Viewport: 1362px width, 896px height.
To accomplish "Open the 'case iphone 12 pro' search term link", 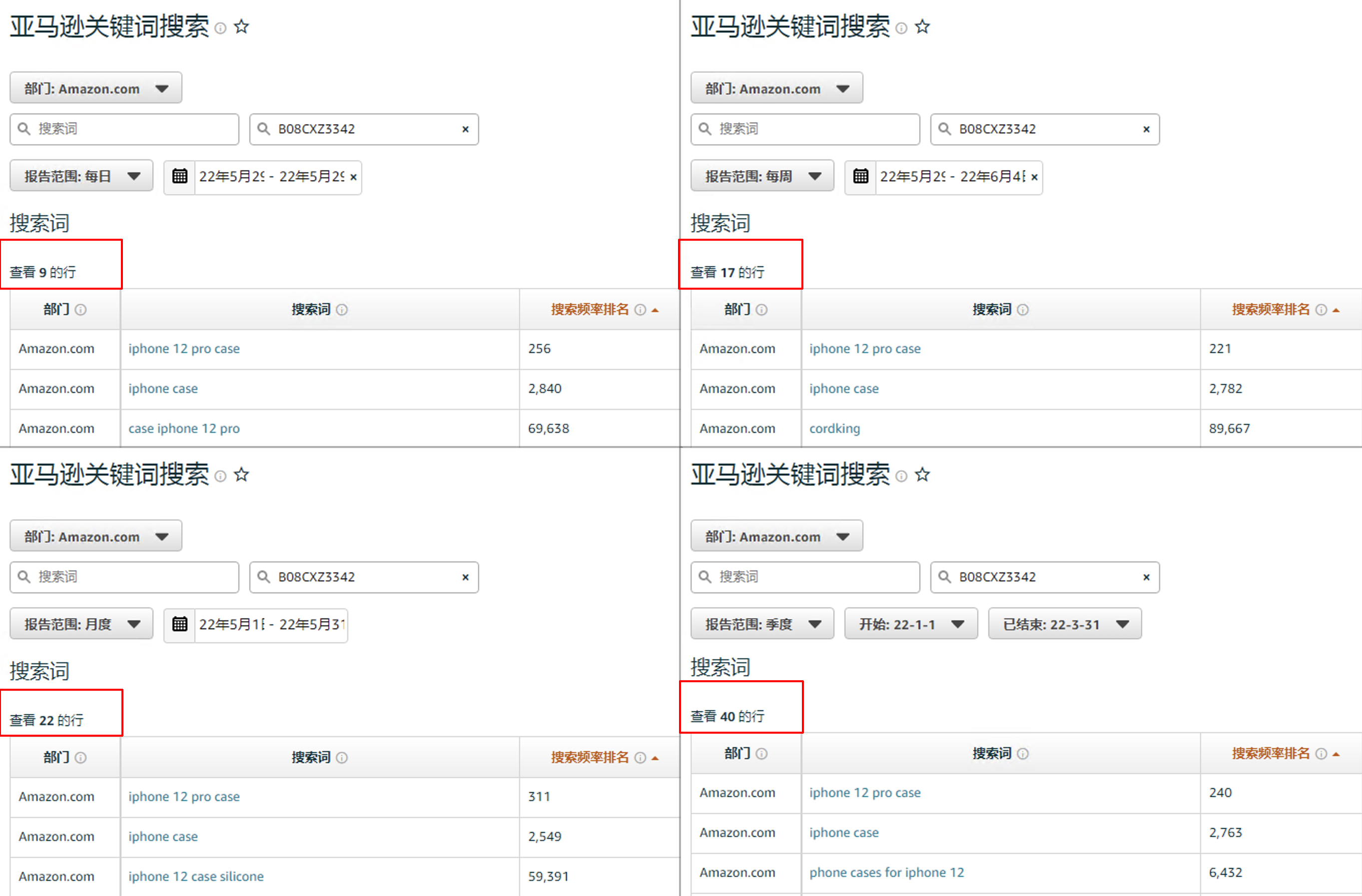I will click(x=184, y=429).
